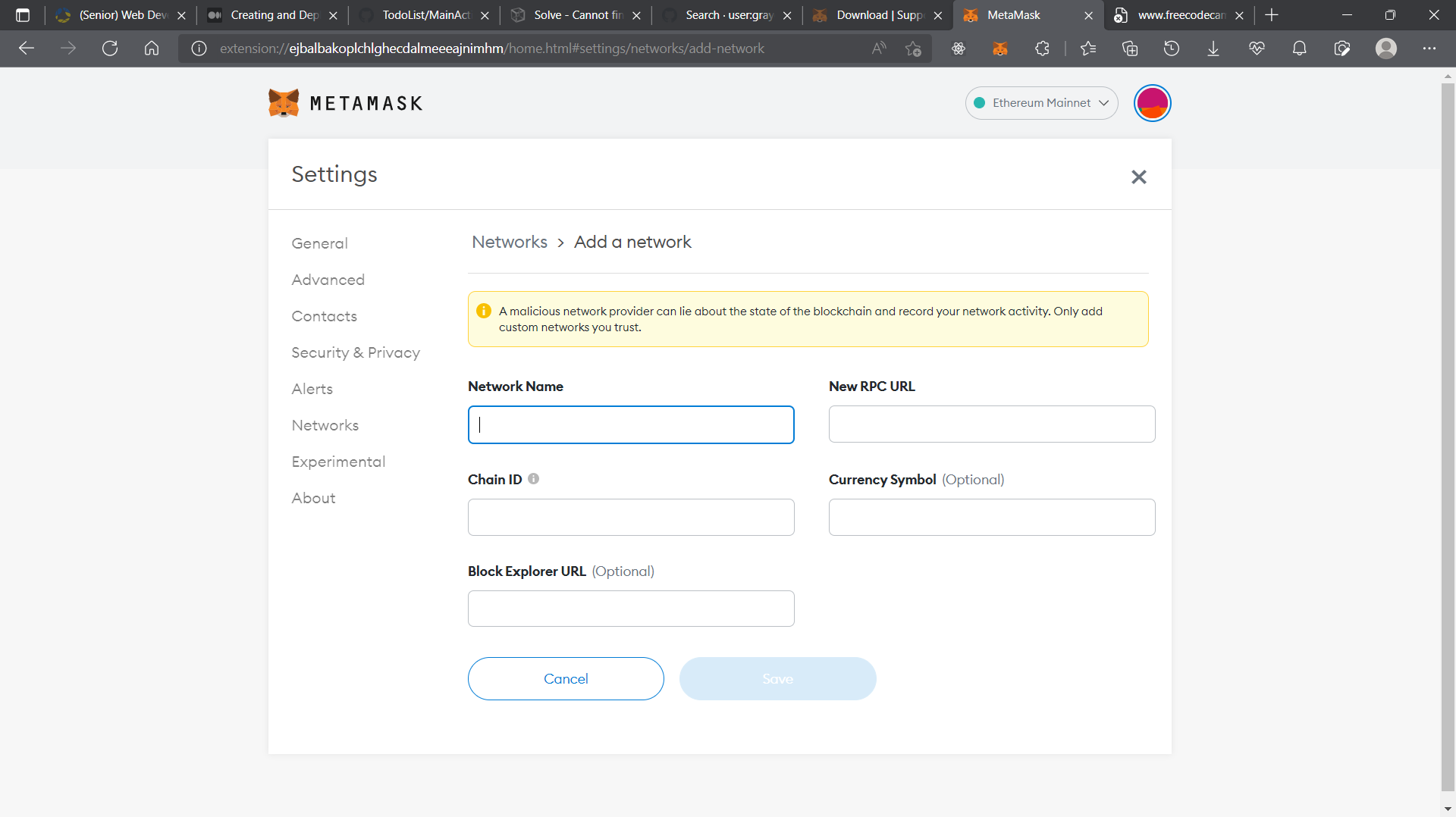Click the Save button
The image size is (1456, 817).
777,678
